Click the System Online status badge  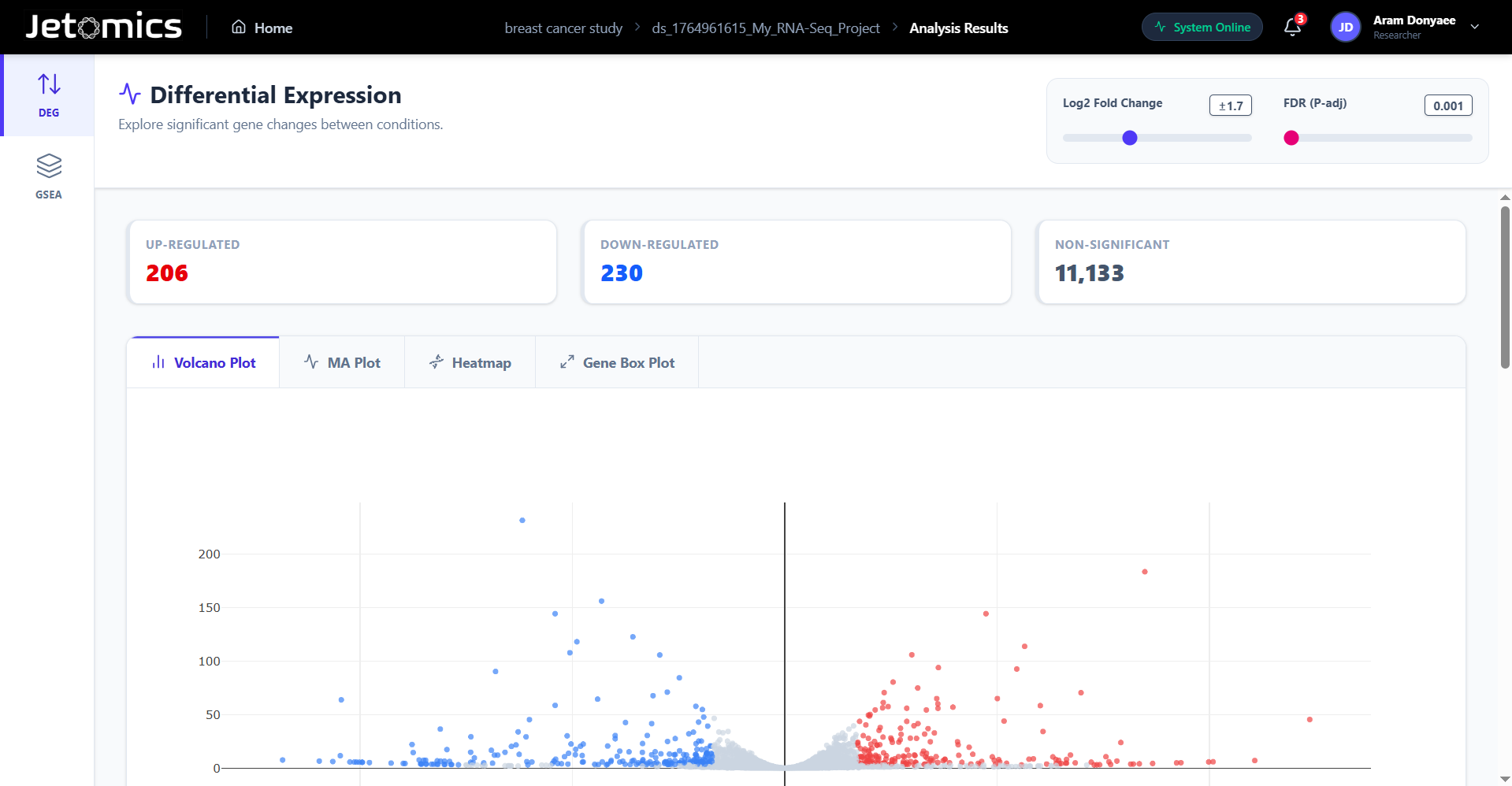point(1202,28)
